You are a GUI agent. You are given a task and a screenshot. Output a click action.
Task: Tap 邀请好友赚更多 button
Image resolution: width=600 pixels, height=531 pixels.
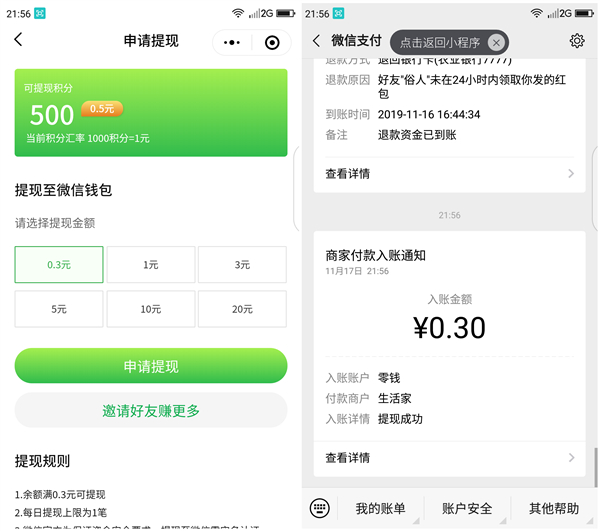151,410
